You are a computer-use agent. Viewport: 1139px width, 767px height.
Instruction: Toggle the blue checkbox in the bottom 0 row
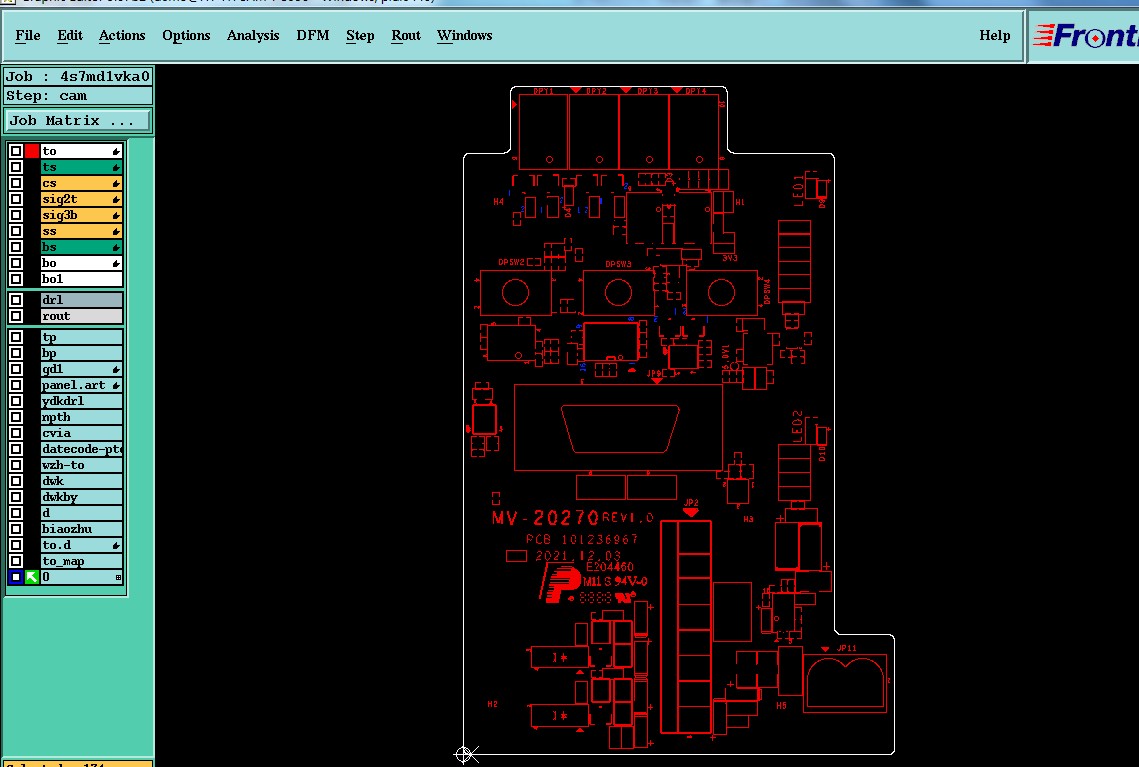[x=16, y=577]
